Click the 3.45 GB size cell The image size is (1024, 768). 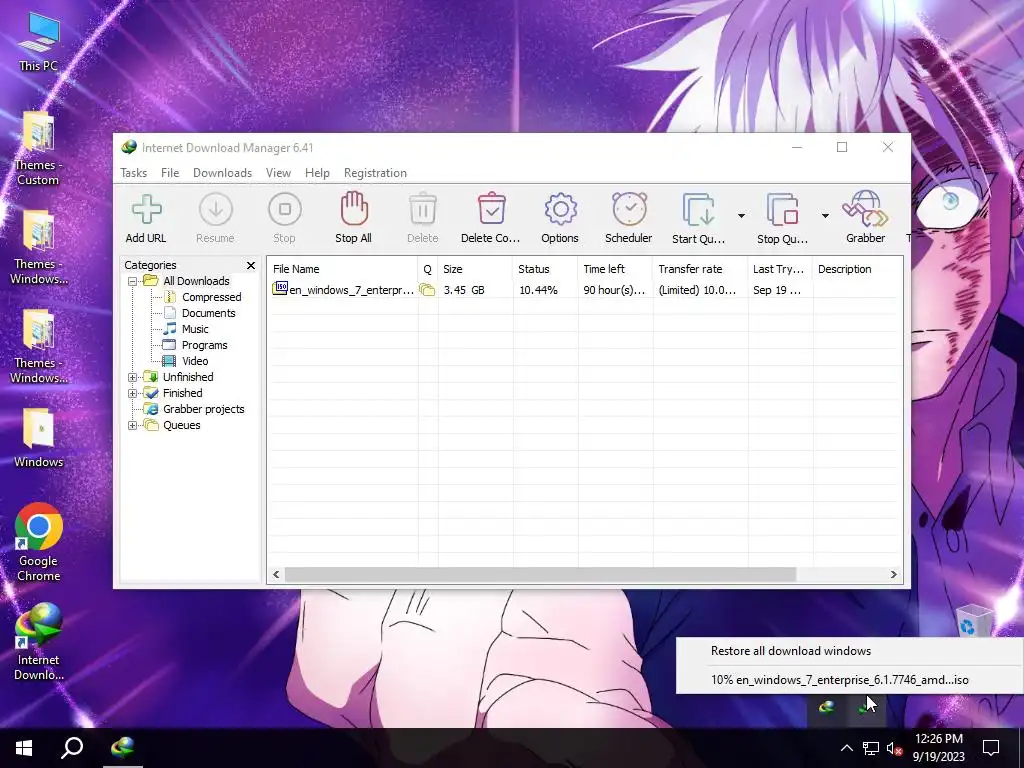pos(464,290)
